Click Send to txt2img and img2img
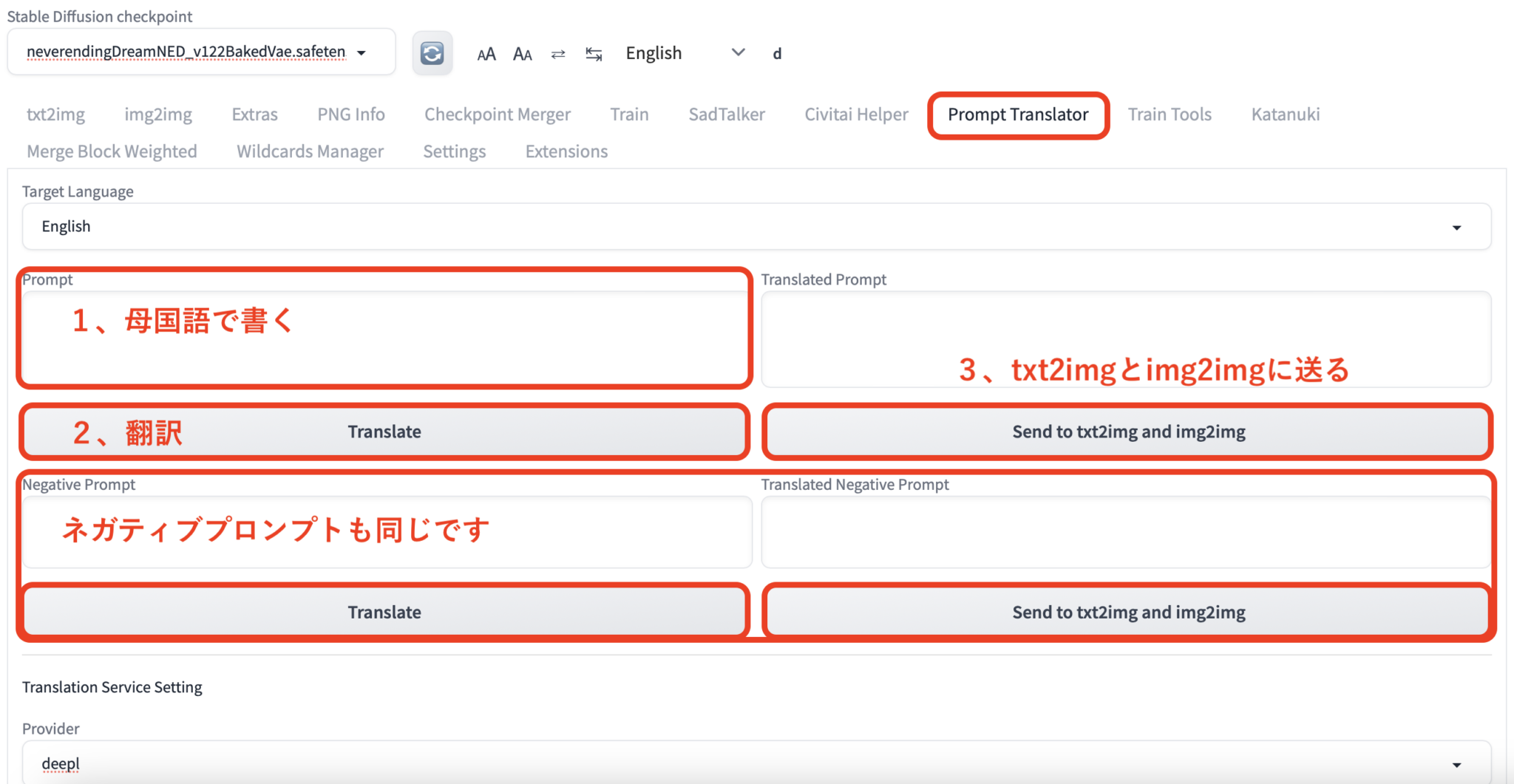The height and width of the screenshot is (784, 1514). (x=1128, y=431)
